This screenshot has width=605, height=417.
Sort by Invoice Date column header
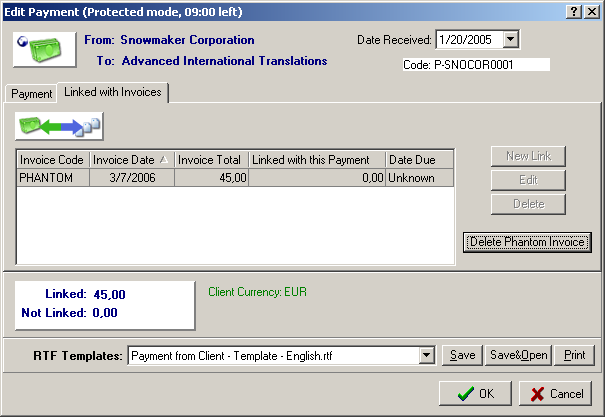[132, 160]
